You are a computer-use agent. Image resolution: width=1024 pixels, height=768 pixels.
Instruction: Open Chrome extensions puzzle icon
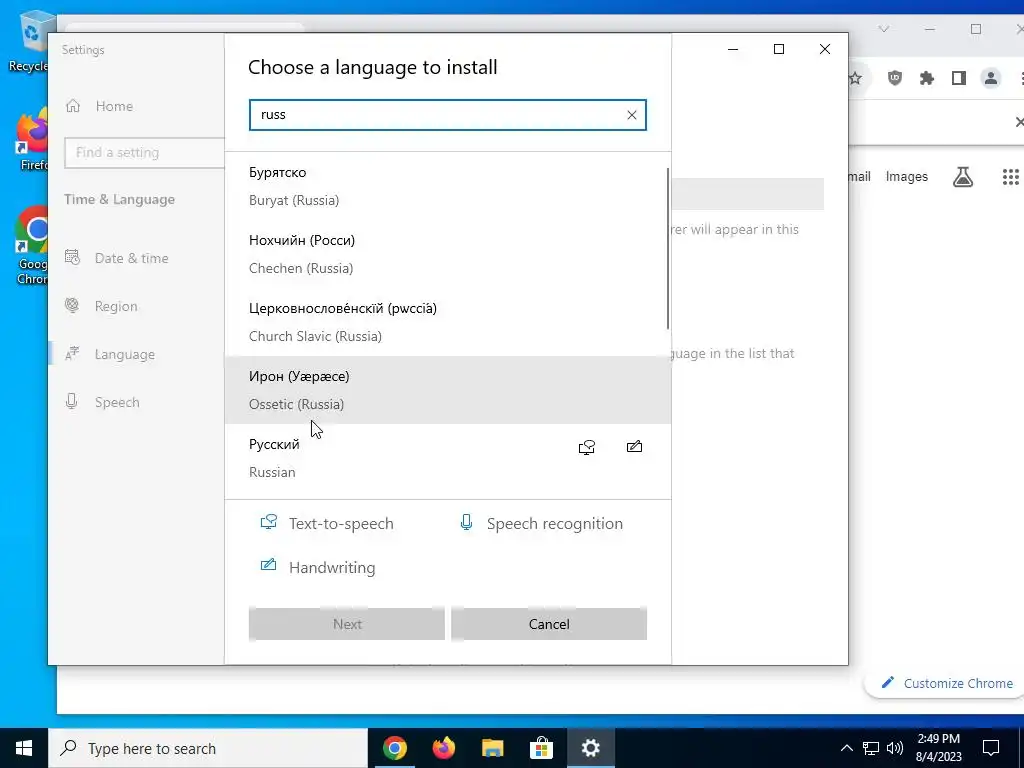pyautogui.click(x=927, y=78)
